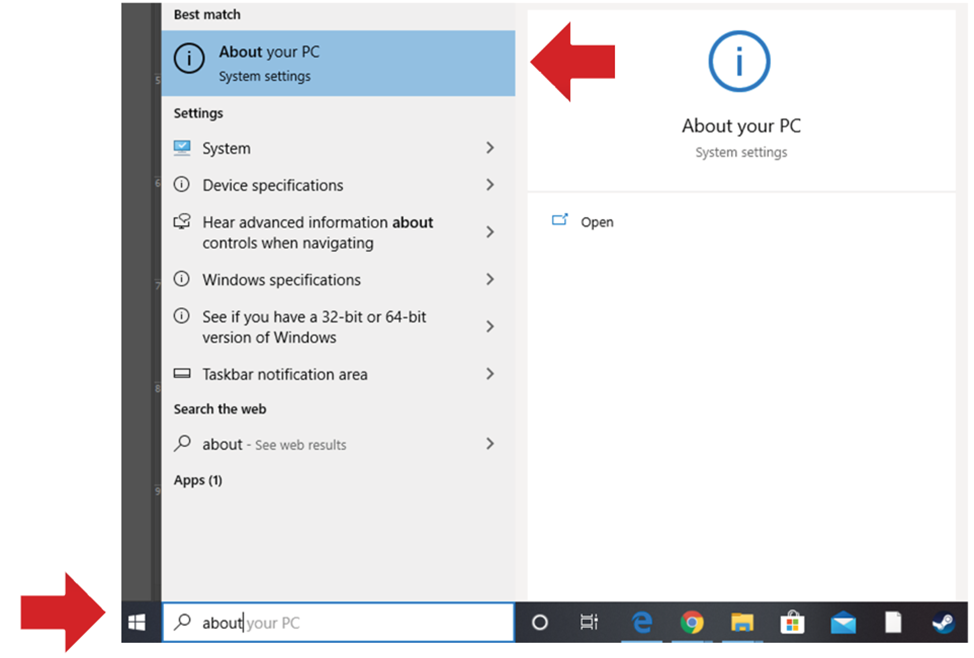Open the Windows Start button
The height and width of the screenshot is (658, 974).
tap(137, 622)
